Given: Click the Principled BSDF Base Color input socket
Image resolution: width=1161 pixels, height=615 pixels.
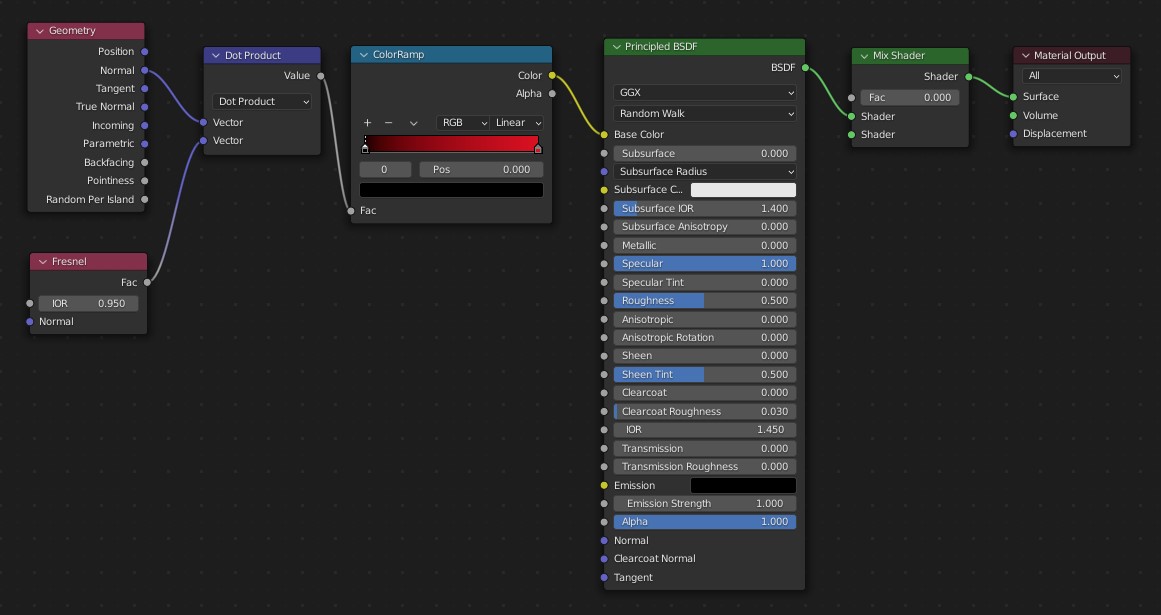Looking at the screenshot, I should (604, 135).
